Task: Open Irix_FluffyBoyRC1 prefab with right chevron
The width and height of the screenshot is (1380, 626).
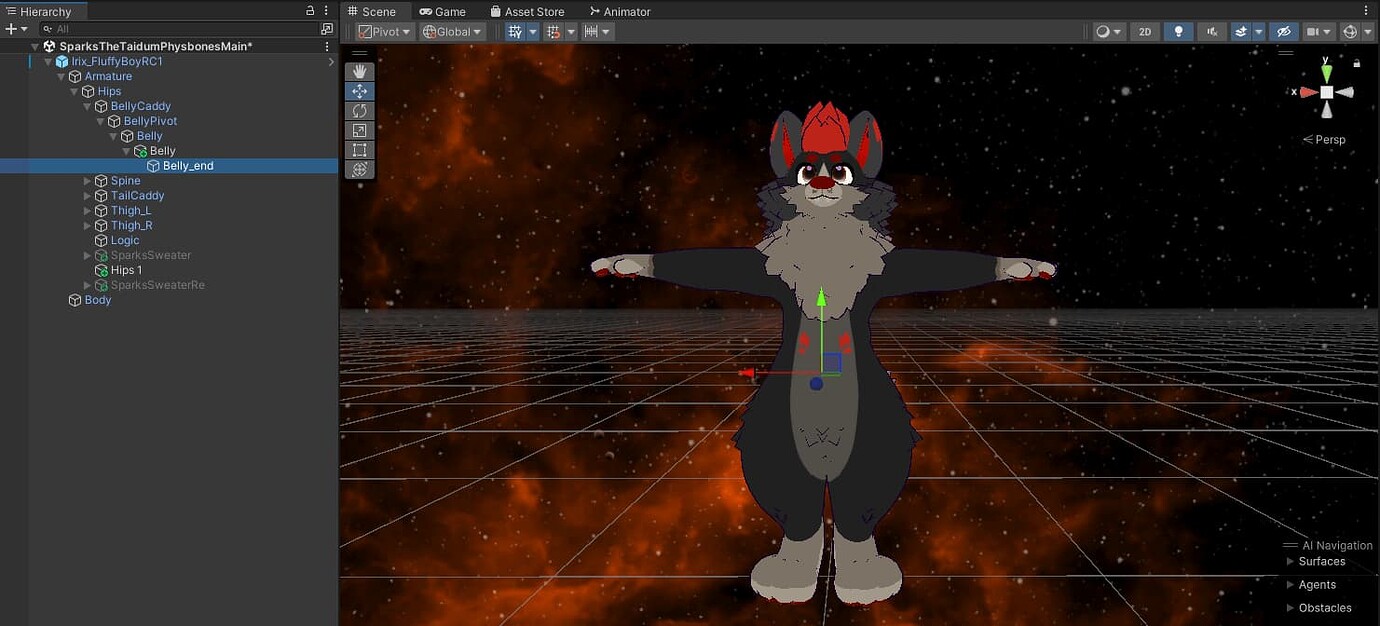Action: pyautogui.click(x=331, y=61)
